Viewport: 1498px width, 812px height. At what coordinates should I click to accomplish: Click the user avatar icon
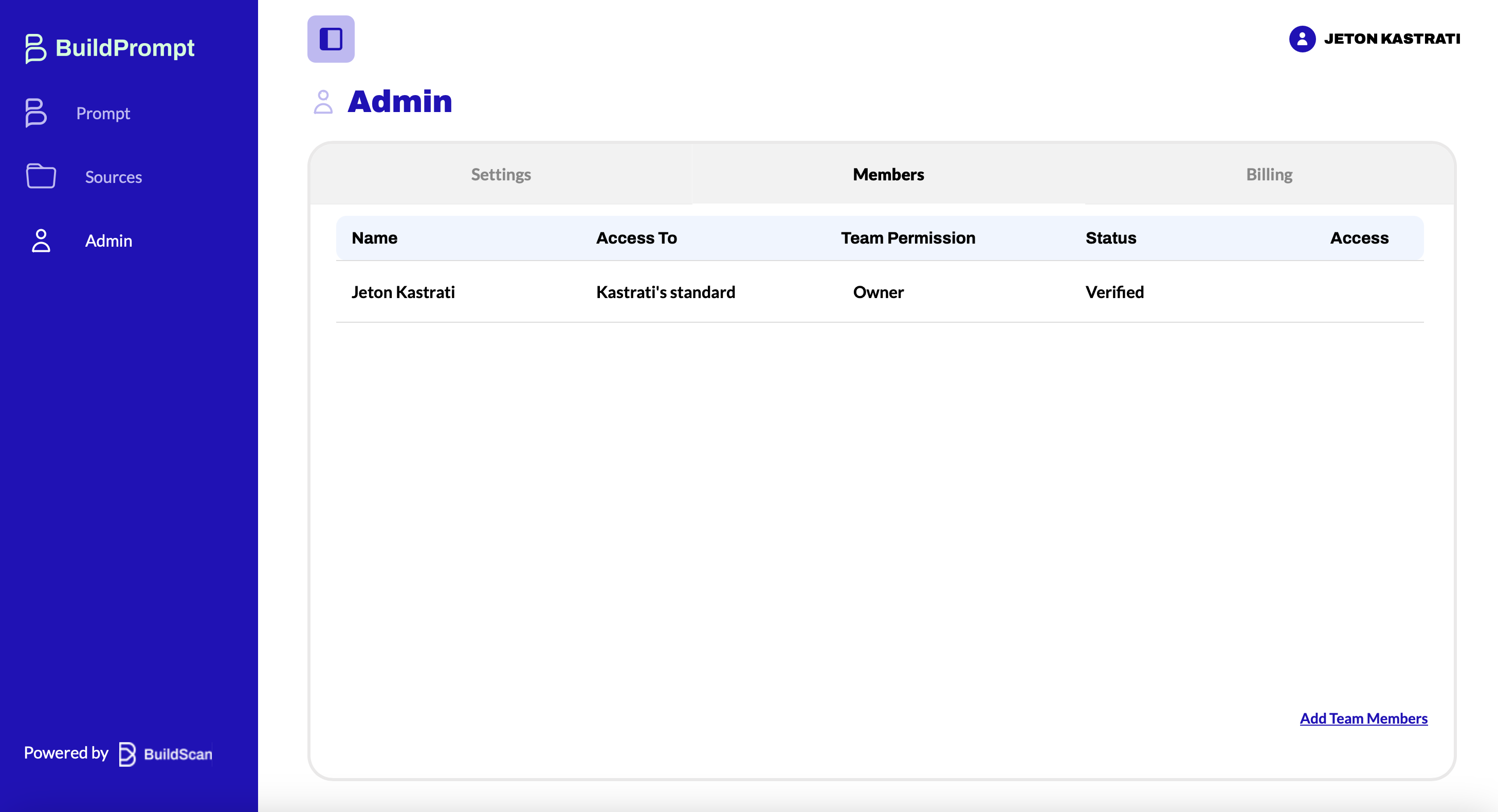[x=1302, y=39]
